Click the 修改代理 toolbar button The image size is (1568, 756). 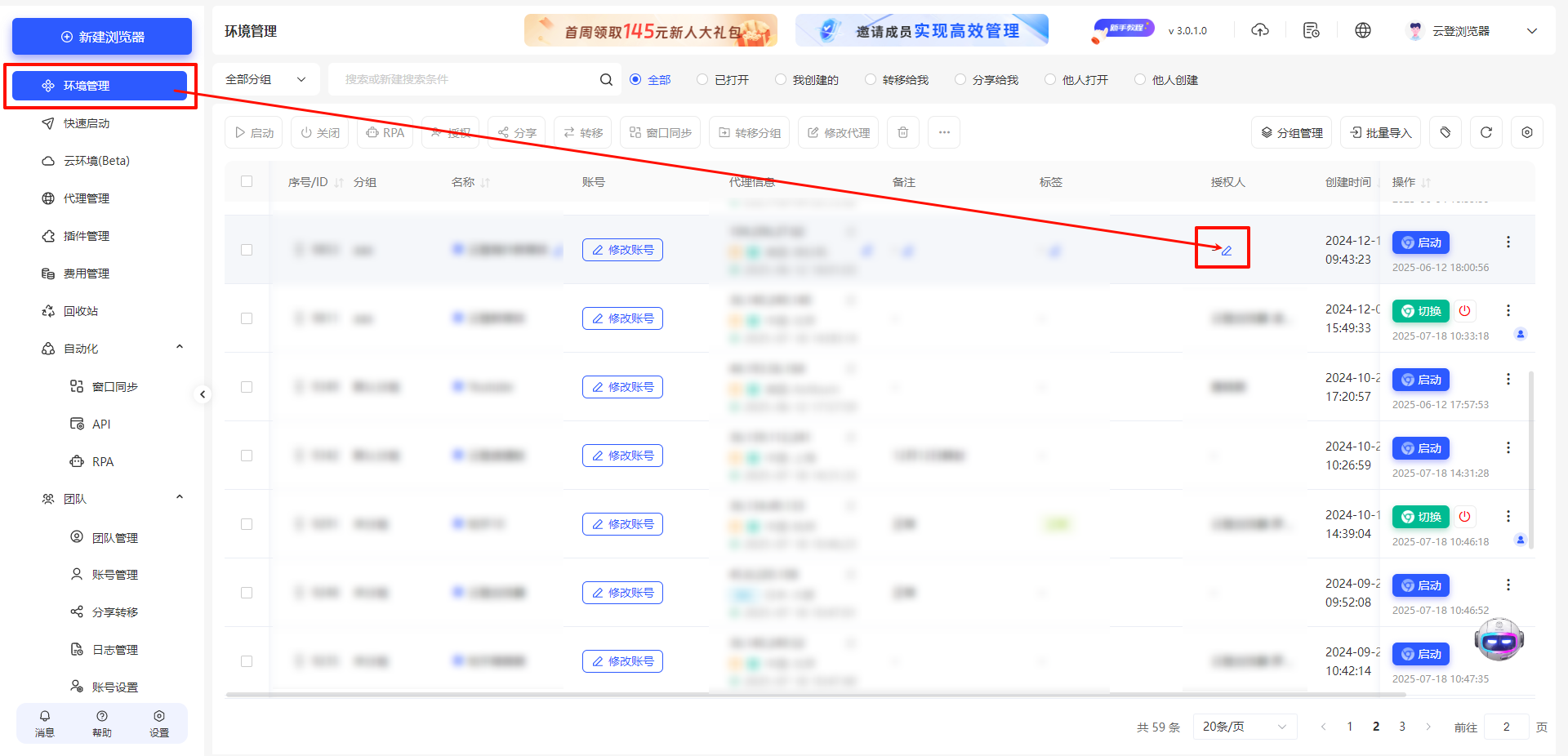point(839,132)
